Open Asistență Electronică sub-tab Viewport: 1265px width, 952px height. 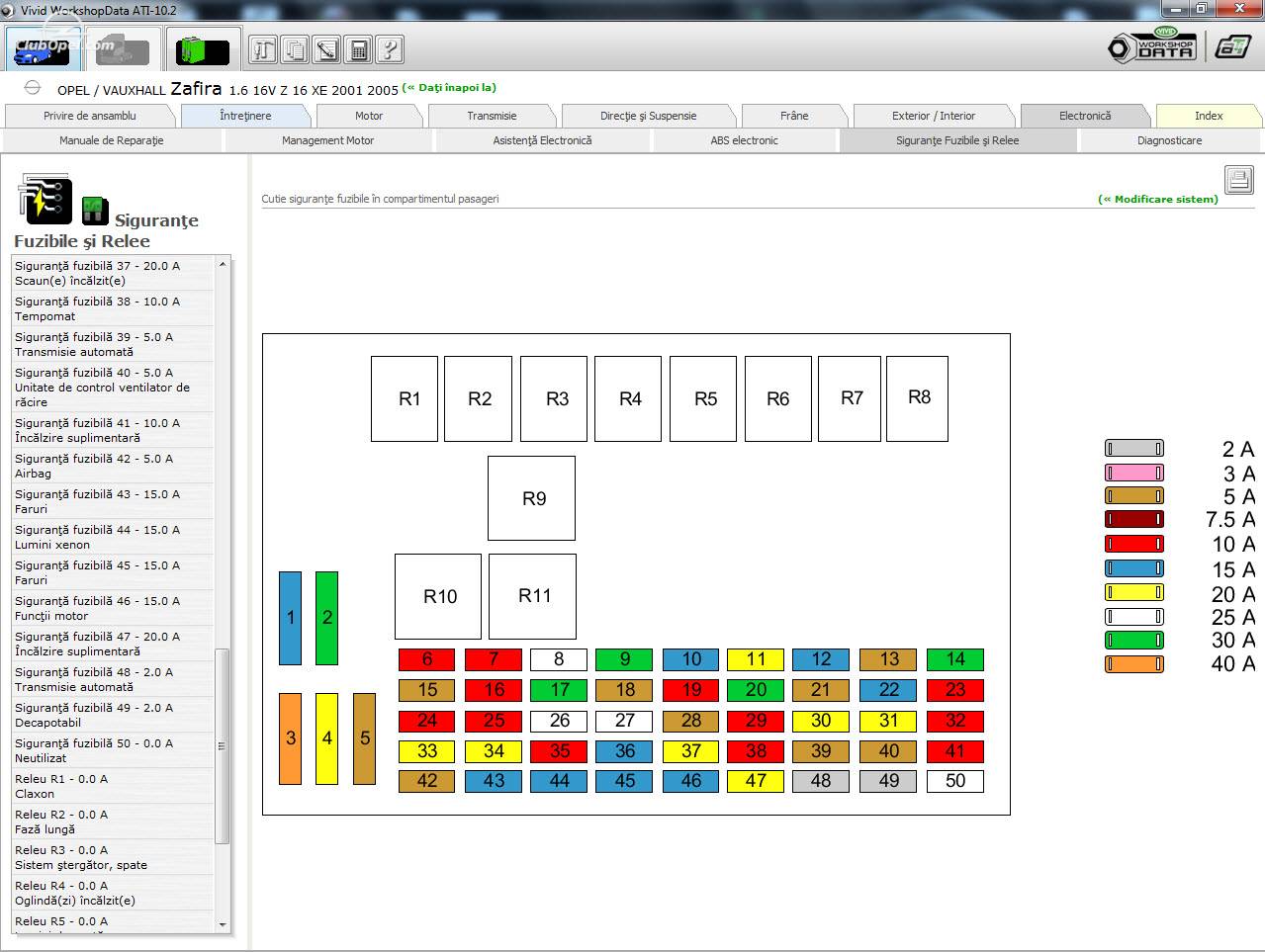click(542, 140)
